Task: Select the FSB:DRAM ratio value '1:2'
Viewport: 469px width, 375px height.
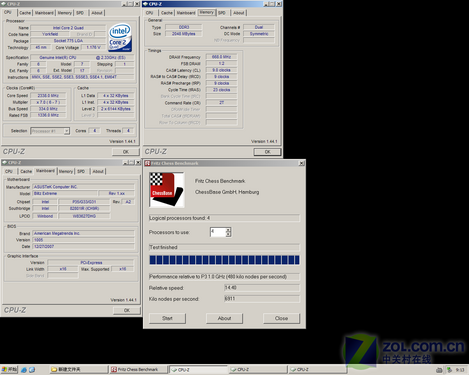Action: tap(221, 64)
